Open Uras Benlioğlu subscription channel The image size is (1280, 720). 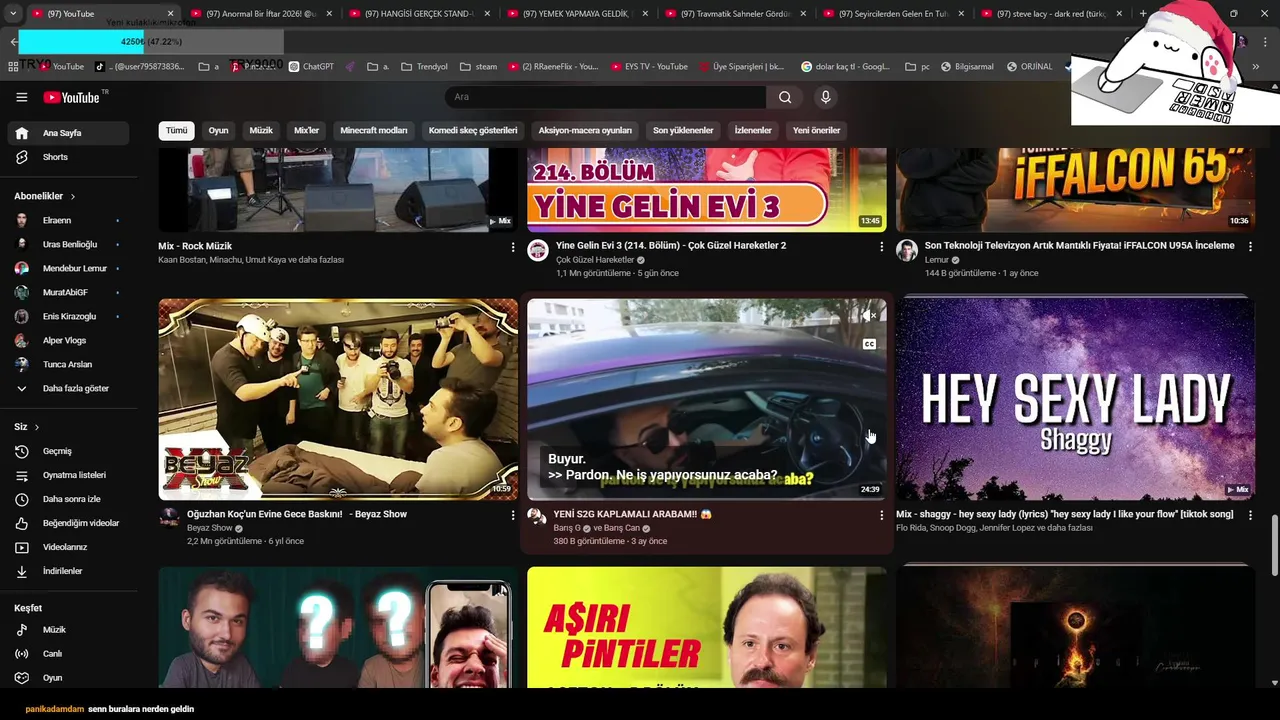(x=68, y=244)
